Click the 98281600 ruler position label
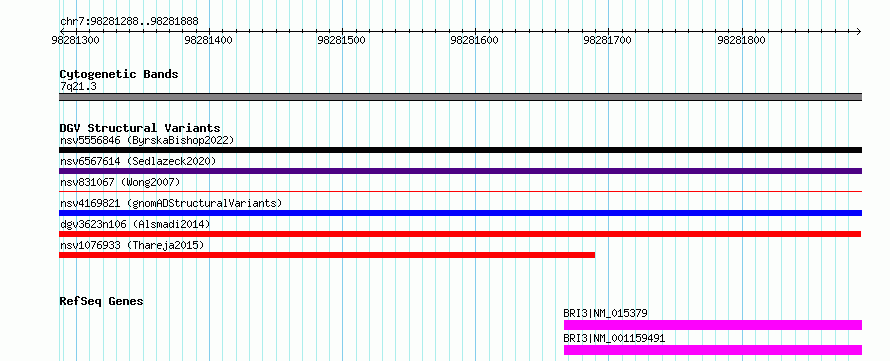890x361 pixels. 475,40
